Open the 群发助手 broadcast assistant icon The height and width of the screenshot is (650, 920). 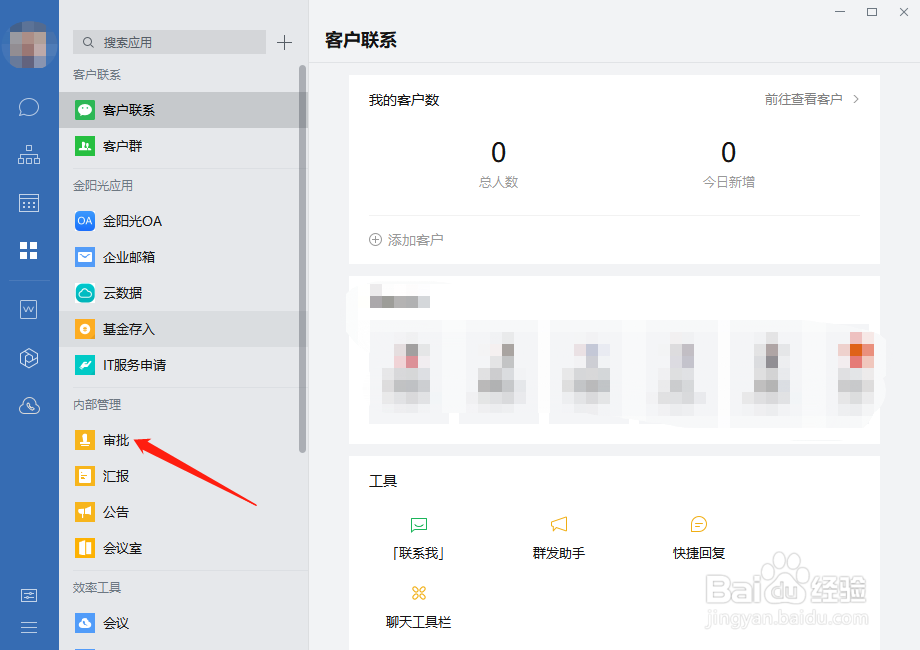(x=558, y=523)
